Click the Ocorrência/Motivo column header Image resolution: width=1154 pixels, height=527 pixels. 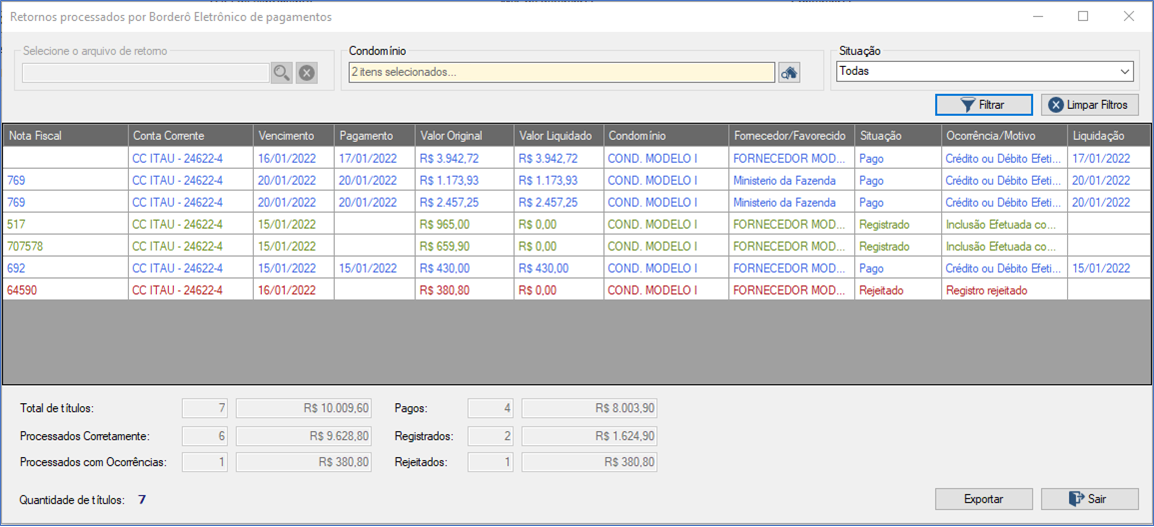1002,136
